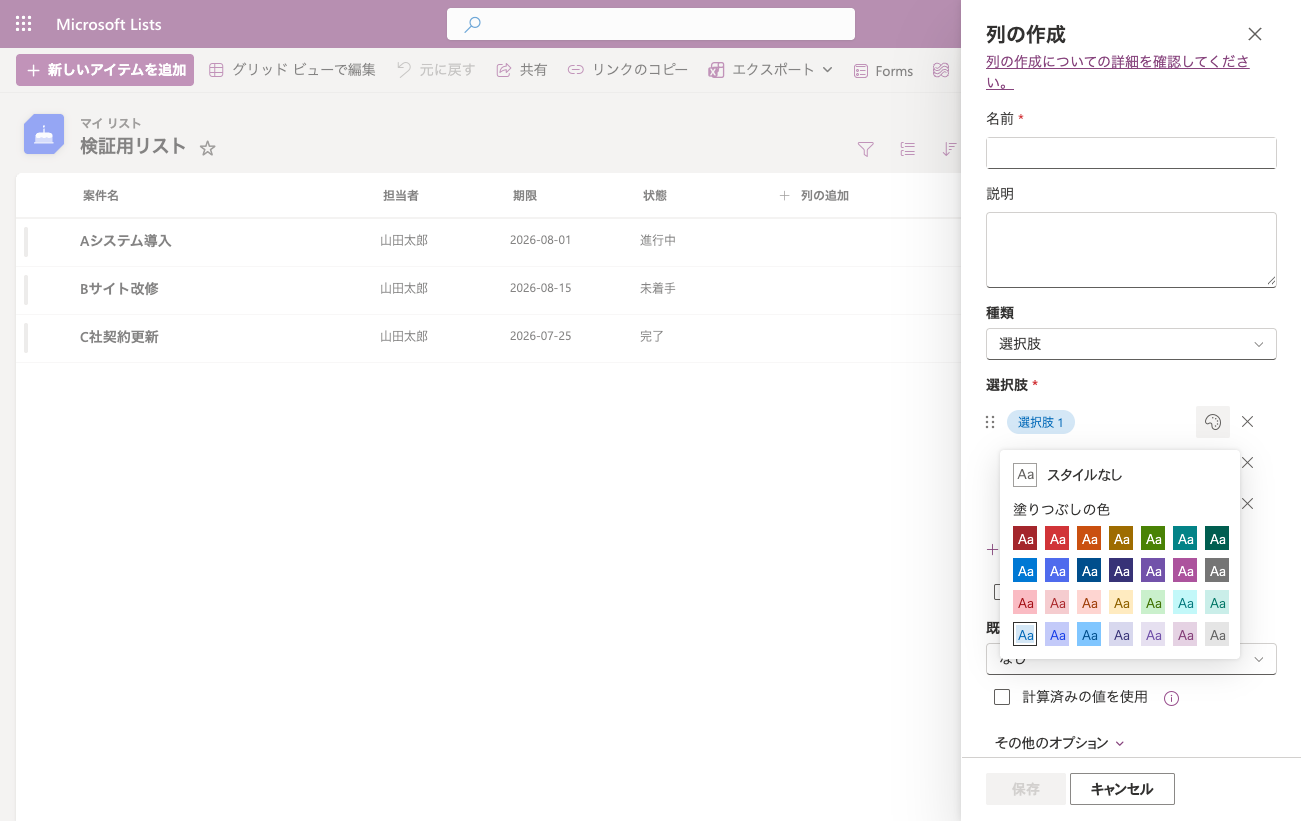Image resolution: width=1301 pixels, height=821 pixels.
Task: Click the 説明 text area
Action: coord(1131,250)
